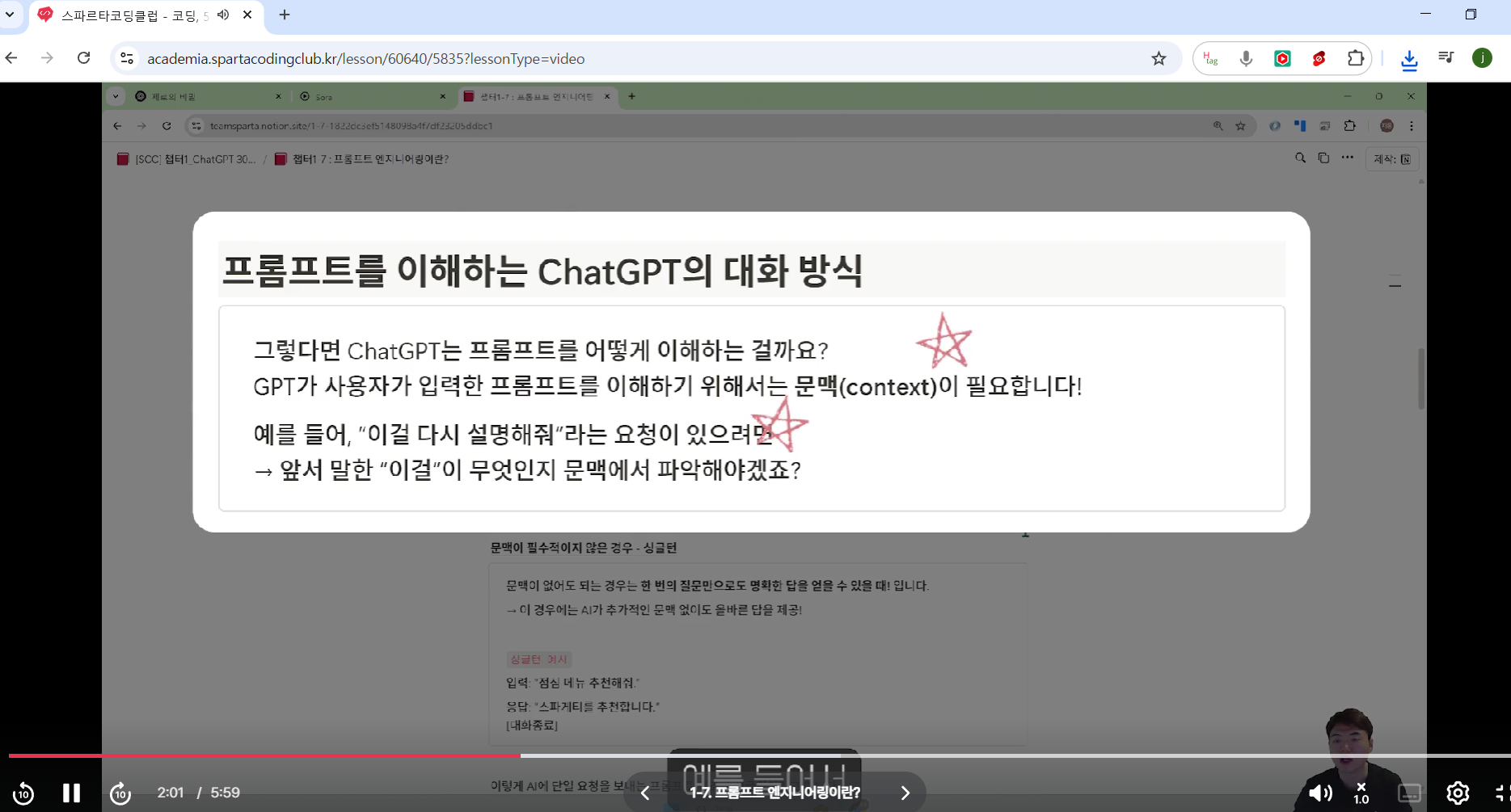Image resolution: width=1511 pixels, height=812 pixels.
Task: Open the Chrome profile avatar j
Action: (x=1482, y=58)
